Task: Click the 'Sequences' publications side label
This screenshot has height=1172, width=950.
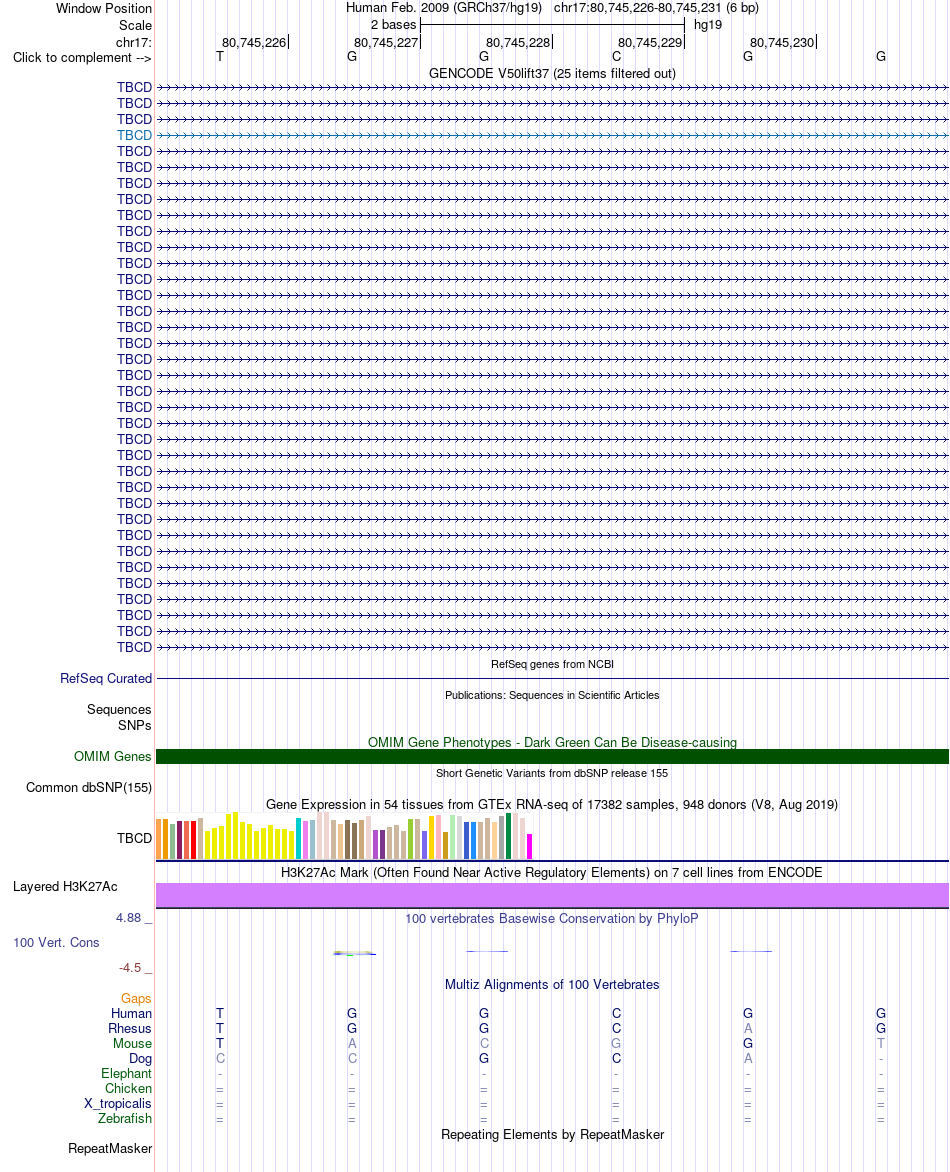Action: coord(119,709)
